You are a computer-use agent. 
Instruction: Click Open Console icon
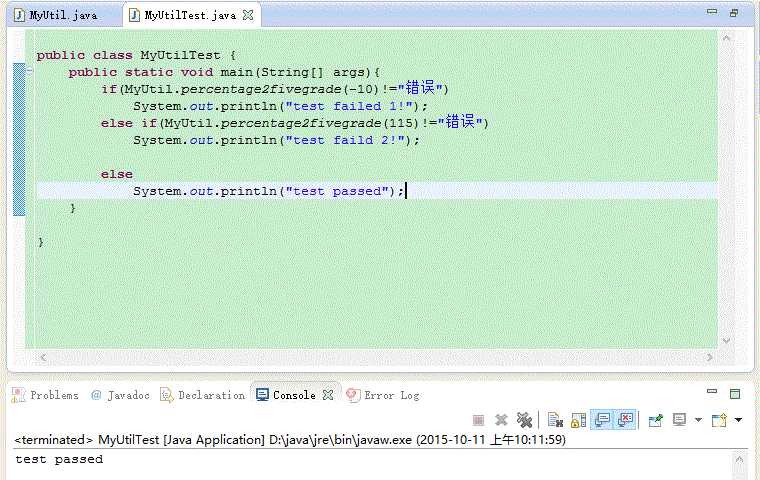pyautogui.click(x=719, y=420)
